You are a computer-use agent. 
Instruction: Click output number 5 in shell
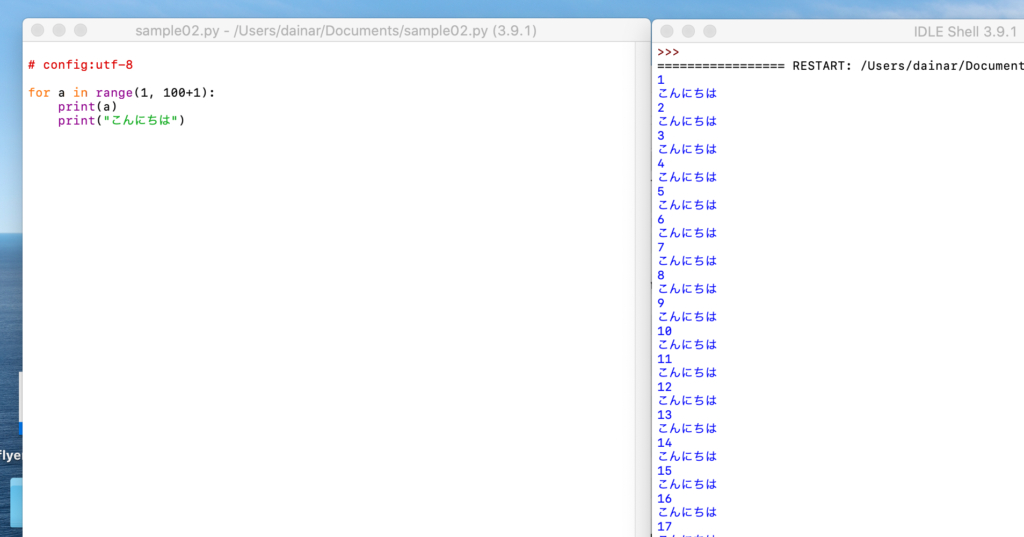[661, 191]
